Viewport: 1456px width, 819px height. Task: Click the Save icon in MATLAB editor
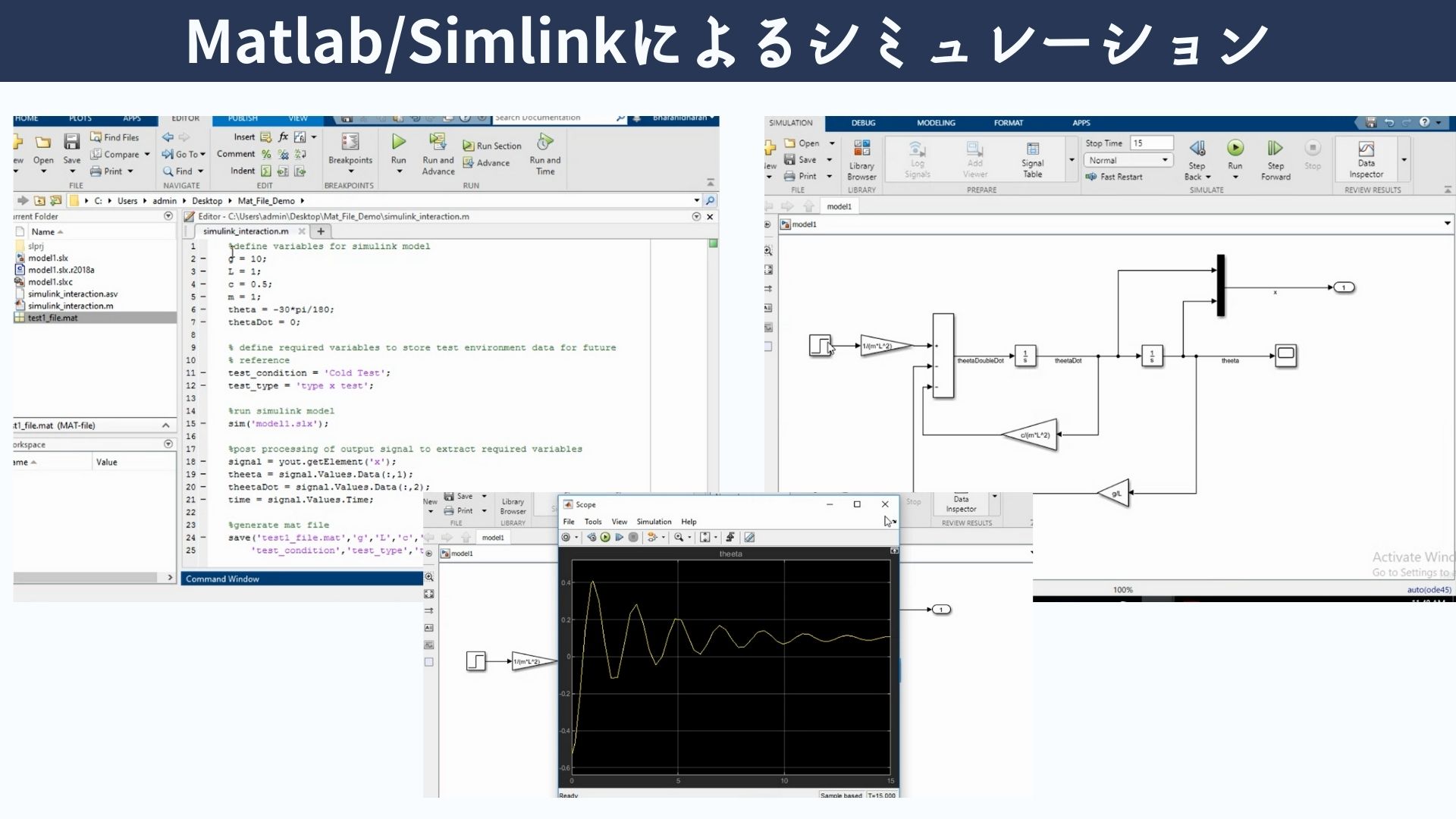[71, 142]
